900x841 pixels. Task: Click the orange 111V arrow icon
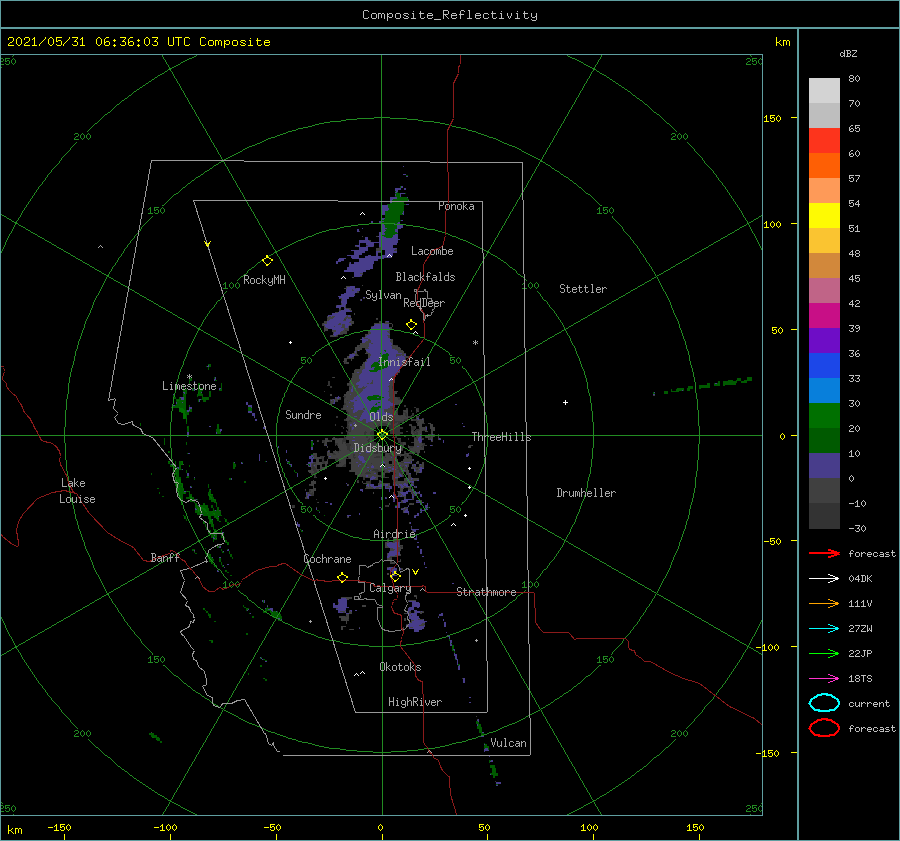pyautogui.click(x=824, y=603)
